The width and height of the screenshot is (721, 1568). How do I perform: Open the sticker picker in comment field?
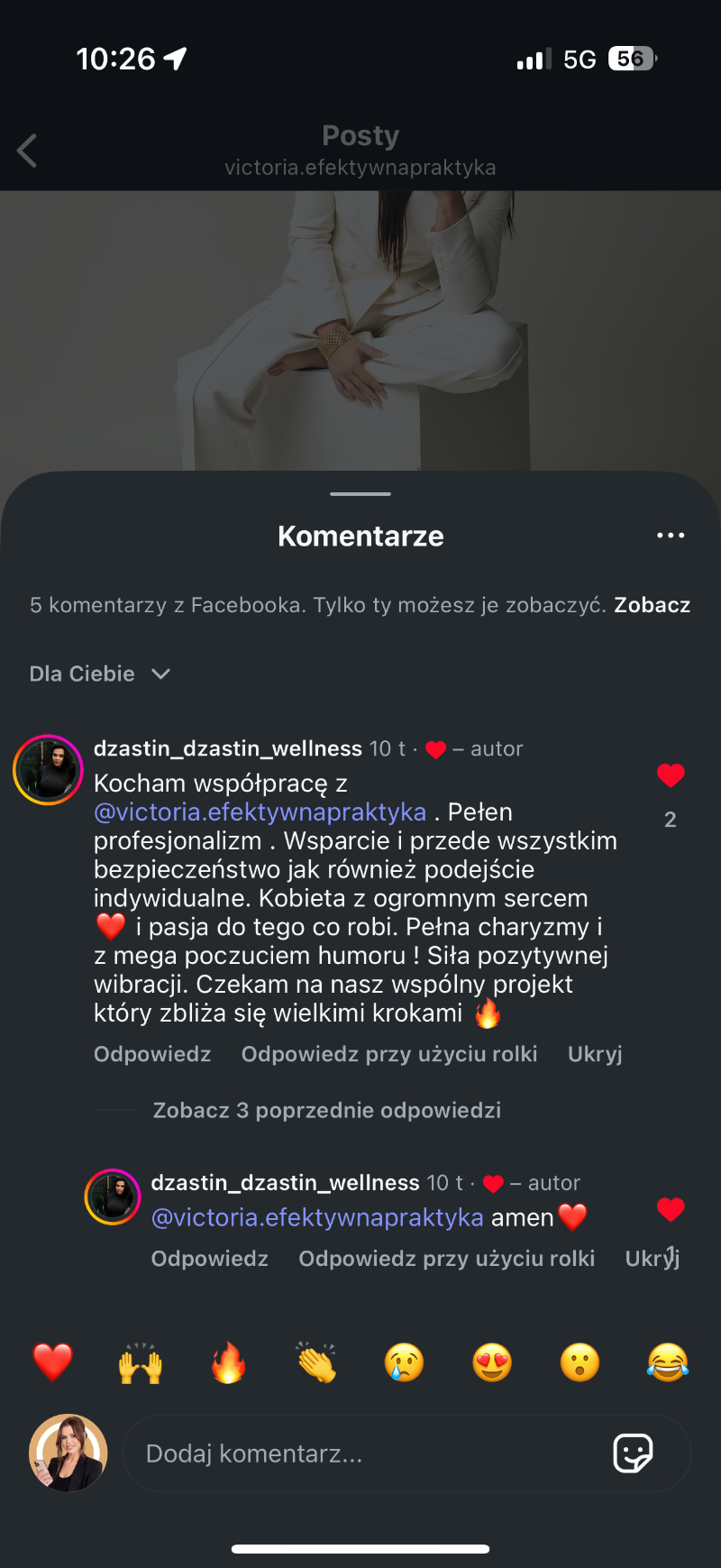633,1453
